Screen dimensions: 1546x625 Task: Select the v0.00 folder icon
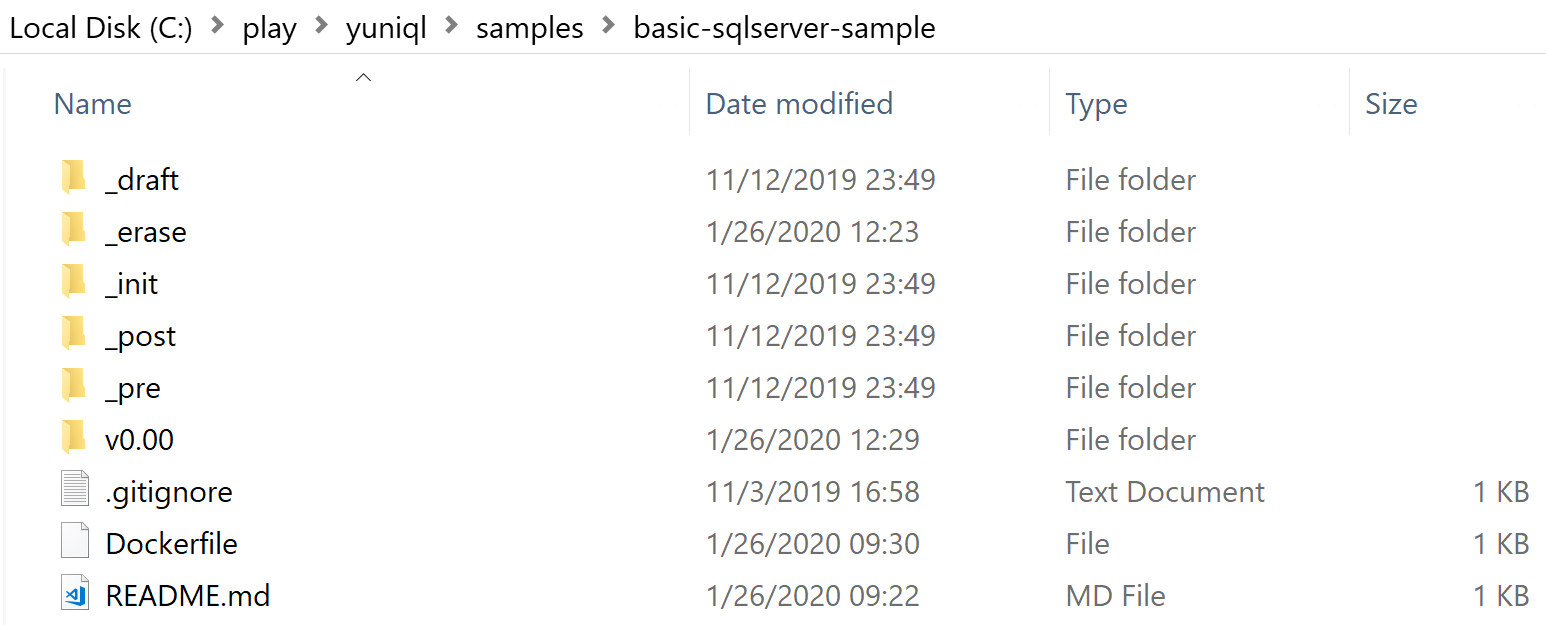[74, 439]
